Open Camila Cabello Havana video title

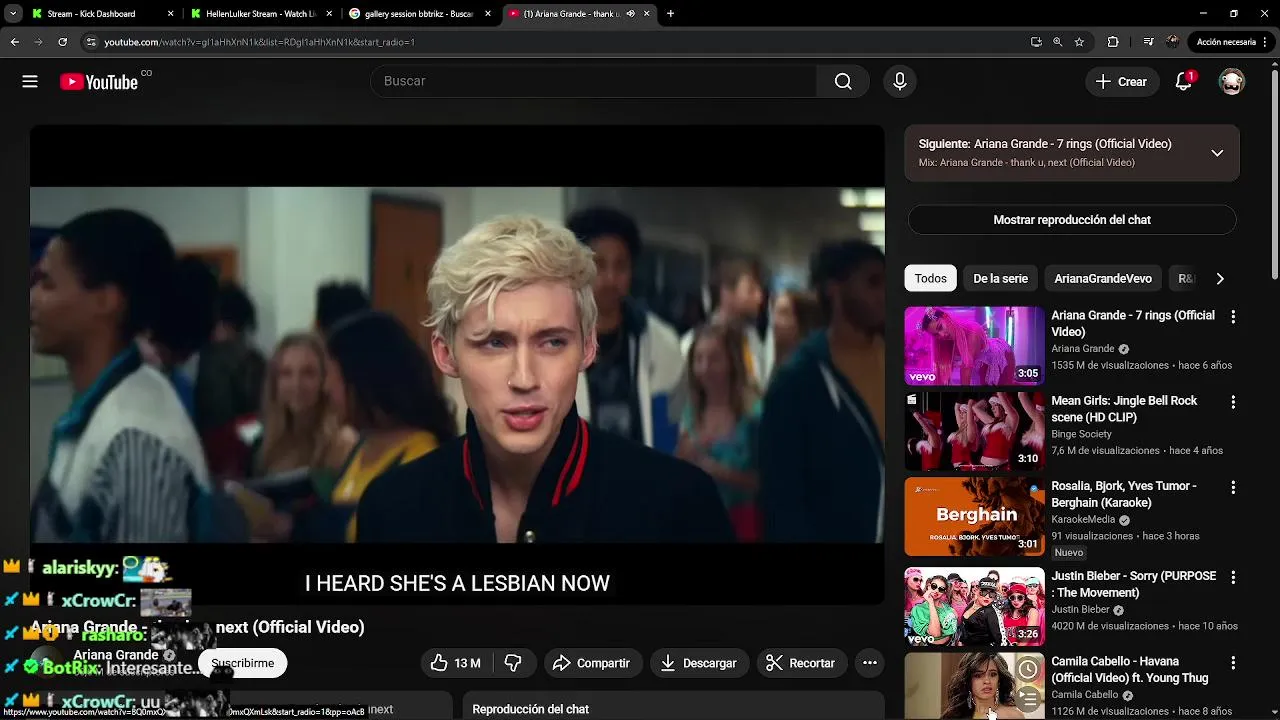(x=1130, y=669)
